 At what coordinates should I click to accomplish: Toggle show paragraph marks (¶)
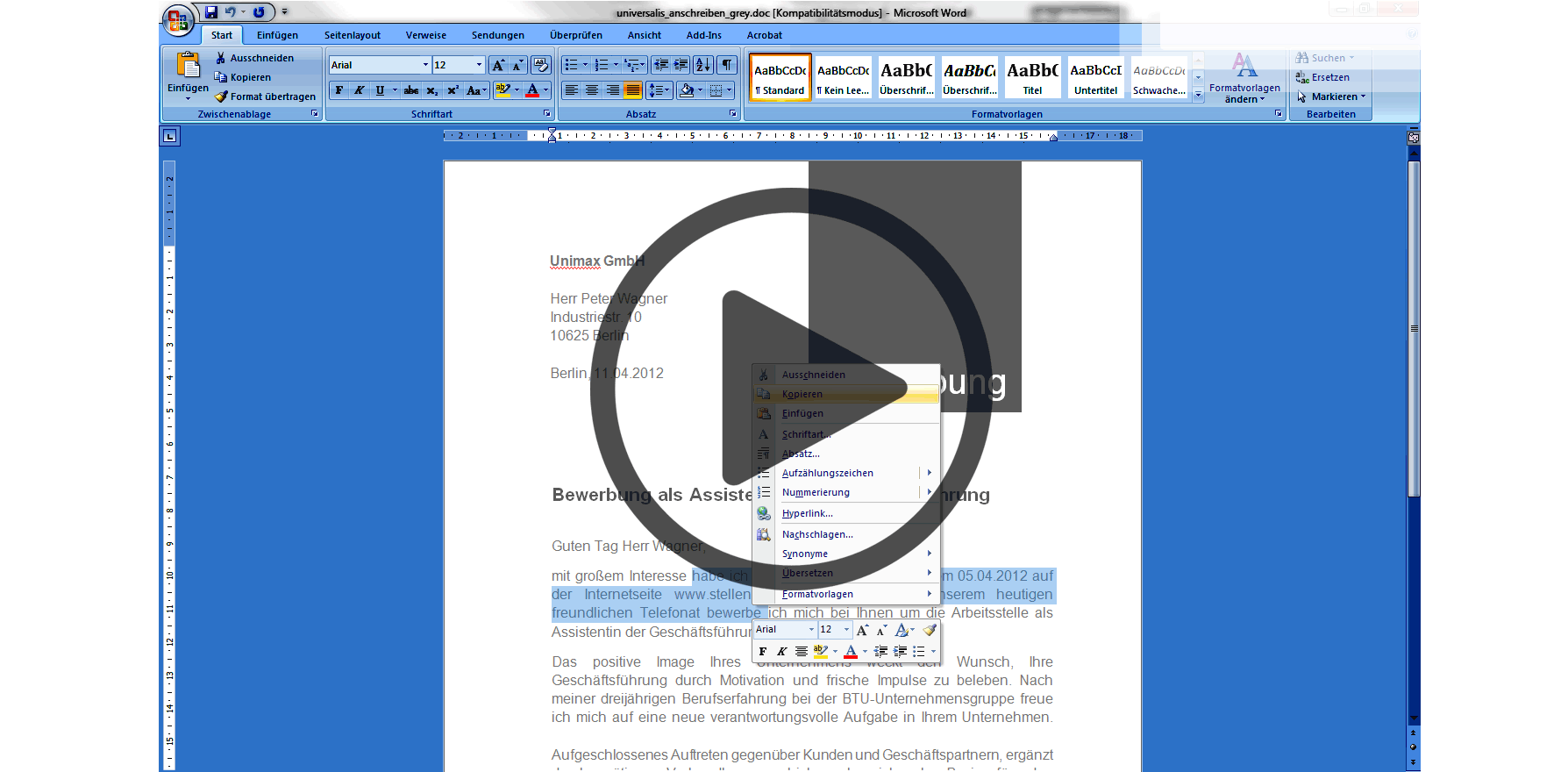[727, 65]
